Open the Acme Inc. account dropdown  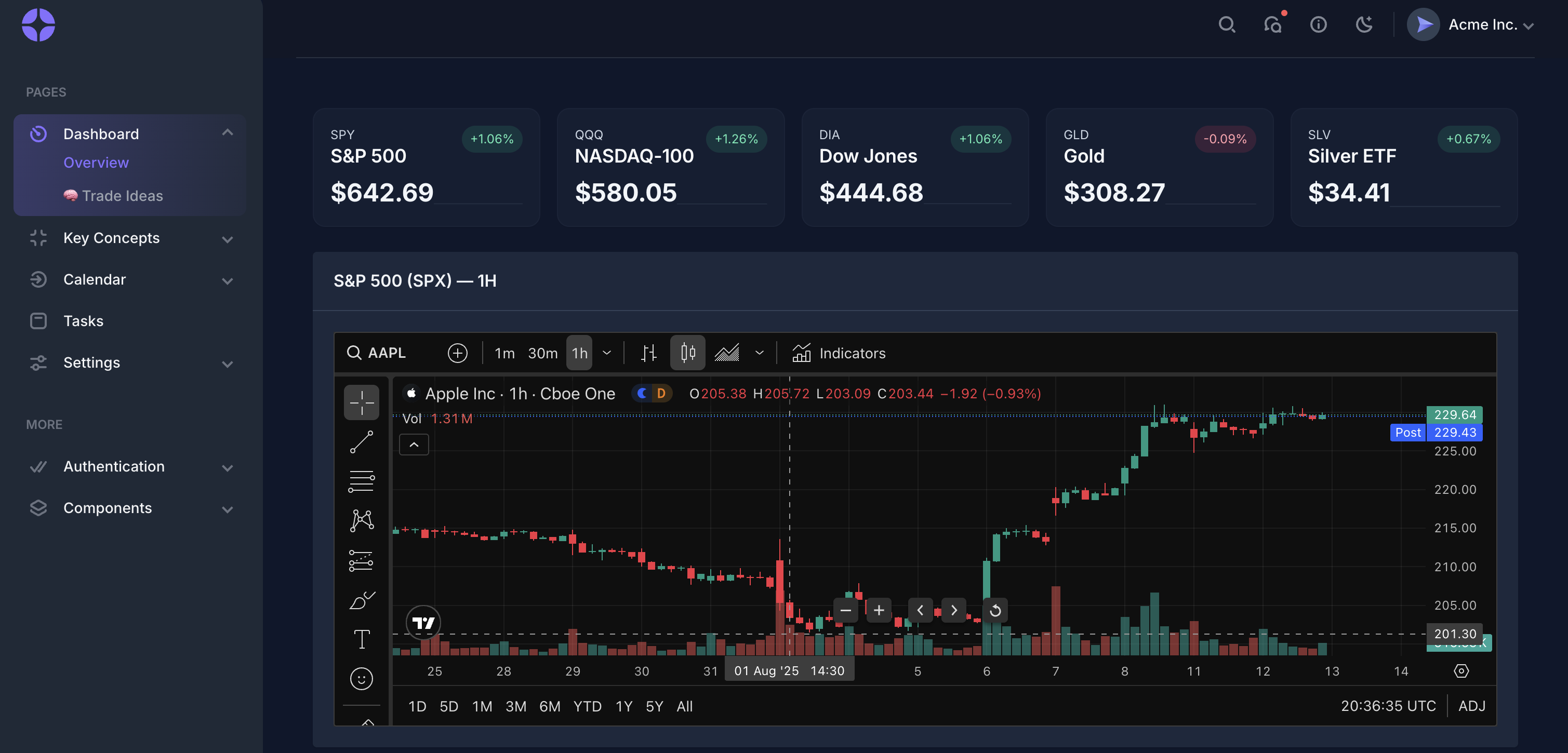point(1470,25)
